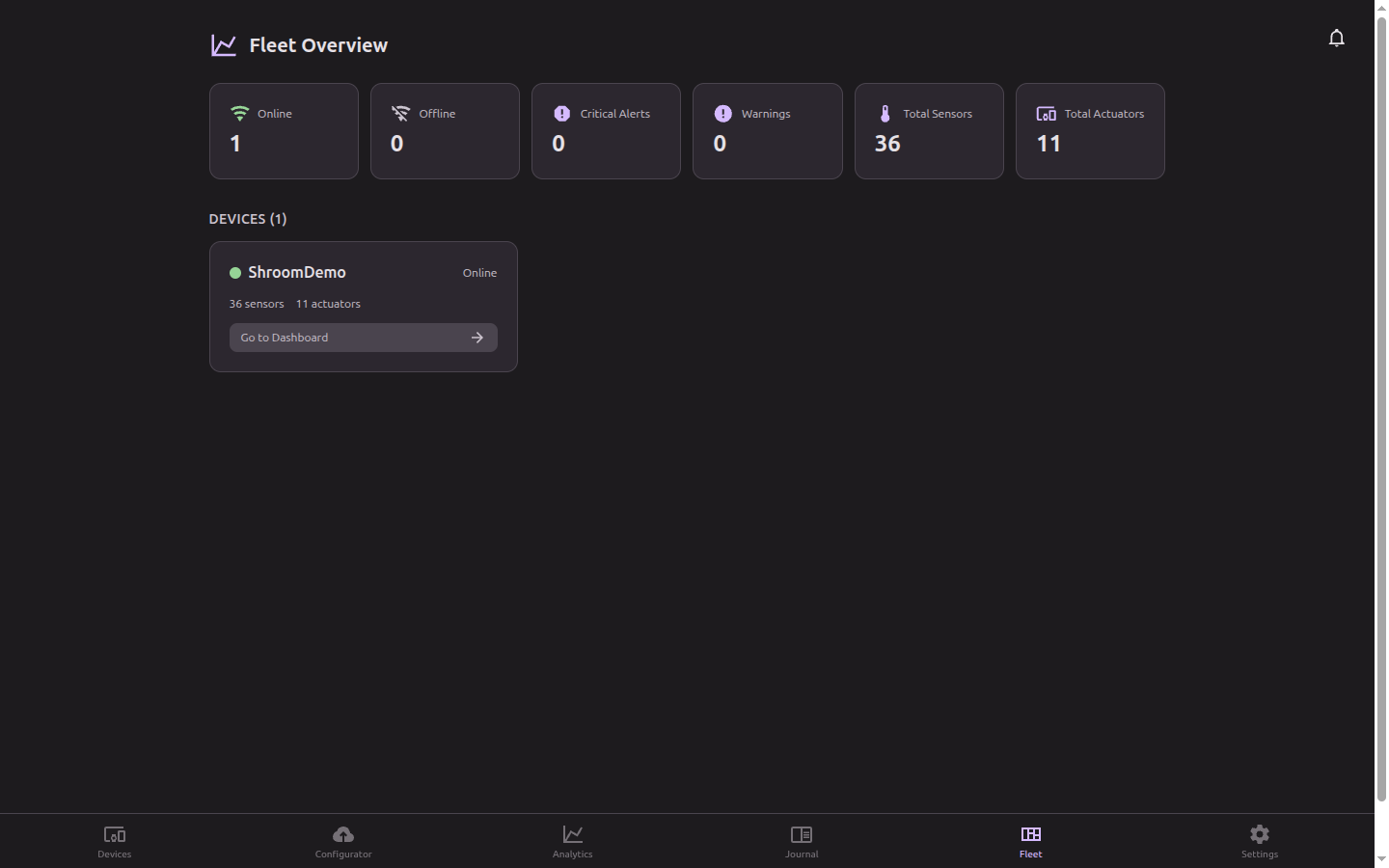Select the Fleet grid icon
Screen dimensions: 1389x868
[x=1030, y=835]
